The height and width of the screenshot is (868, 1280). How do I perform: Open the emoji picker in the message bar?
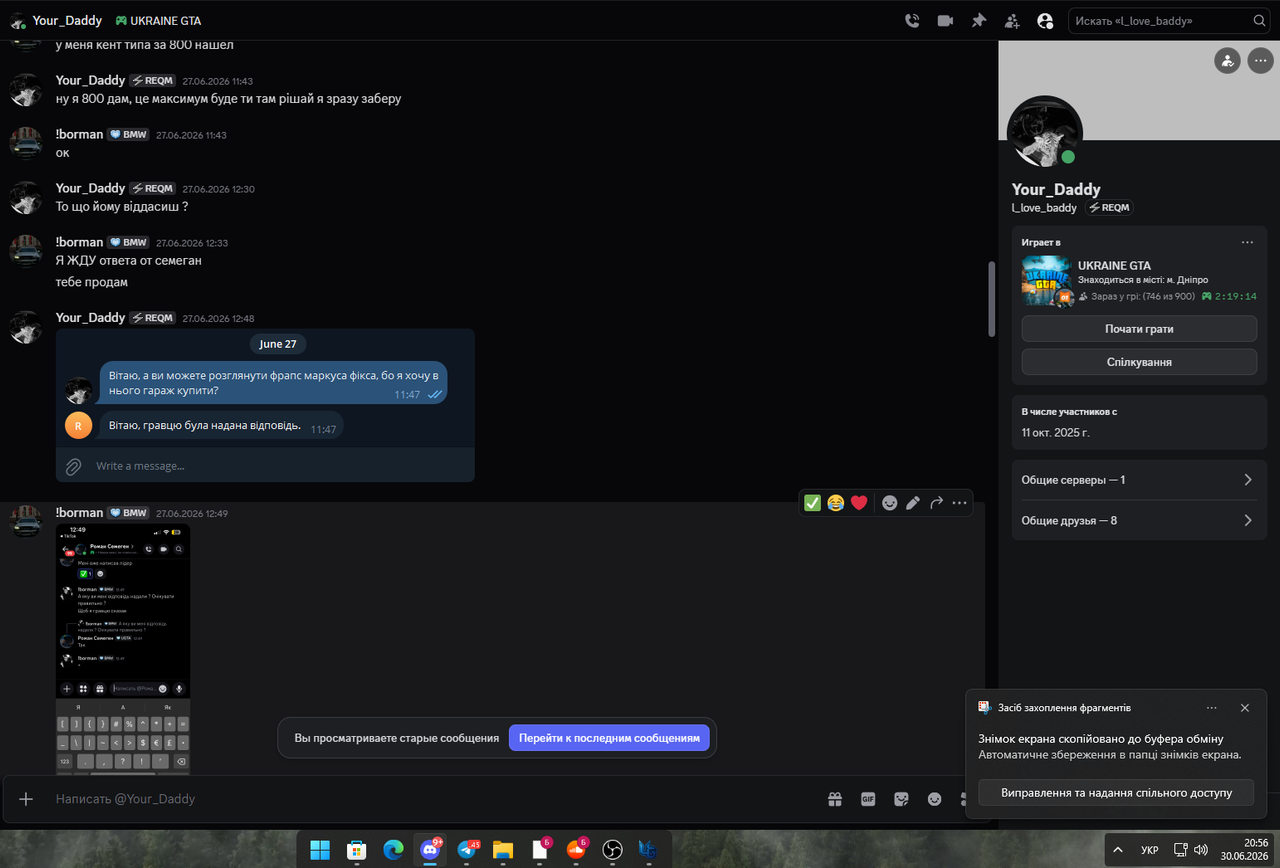[935, 799]
